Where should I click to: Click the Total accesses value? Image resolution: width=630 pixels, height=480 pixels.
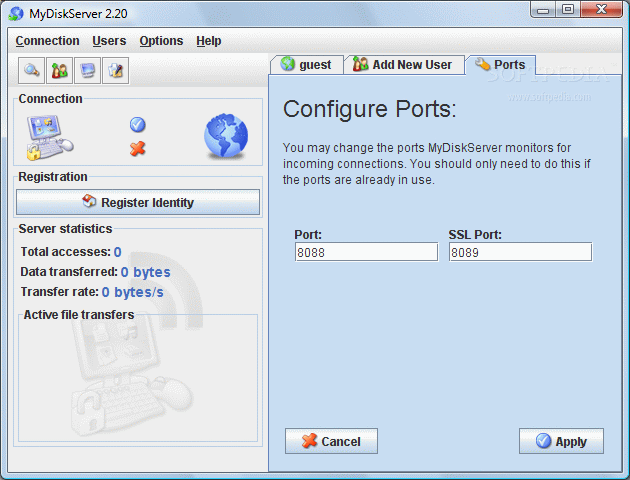click(x=117, y=252)
